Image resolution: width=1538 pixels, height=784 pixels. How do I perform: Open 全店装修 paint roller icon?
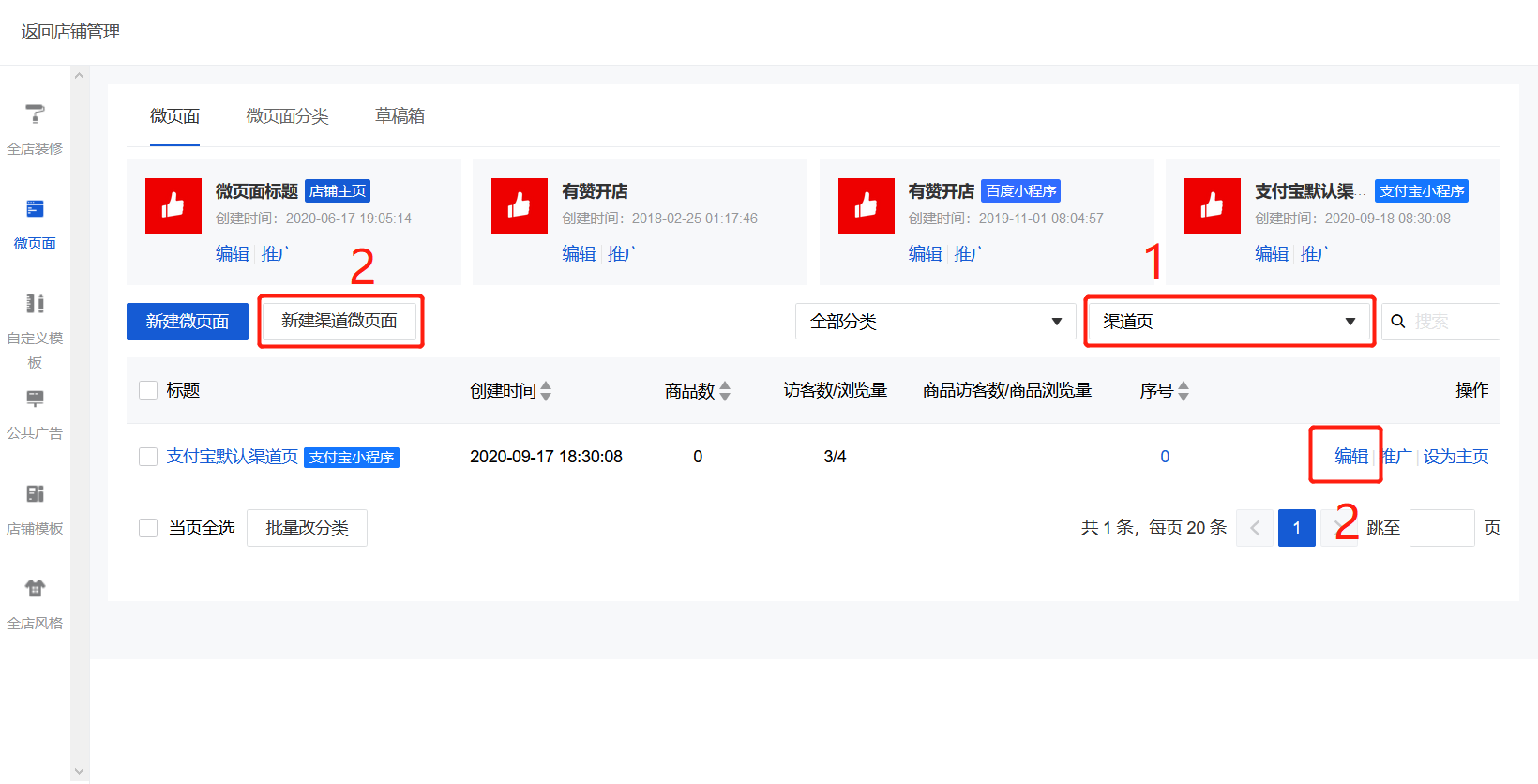pos(35,113)
